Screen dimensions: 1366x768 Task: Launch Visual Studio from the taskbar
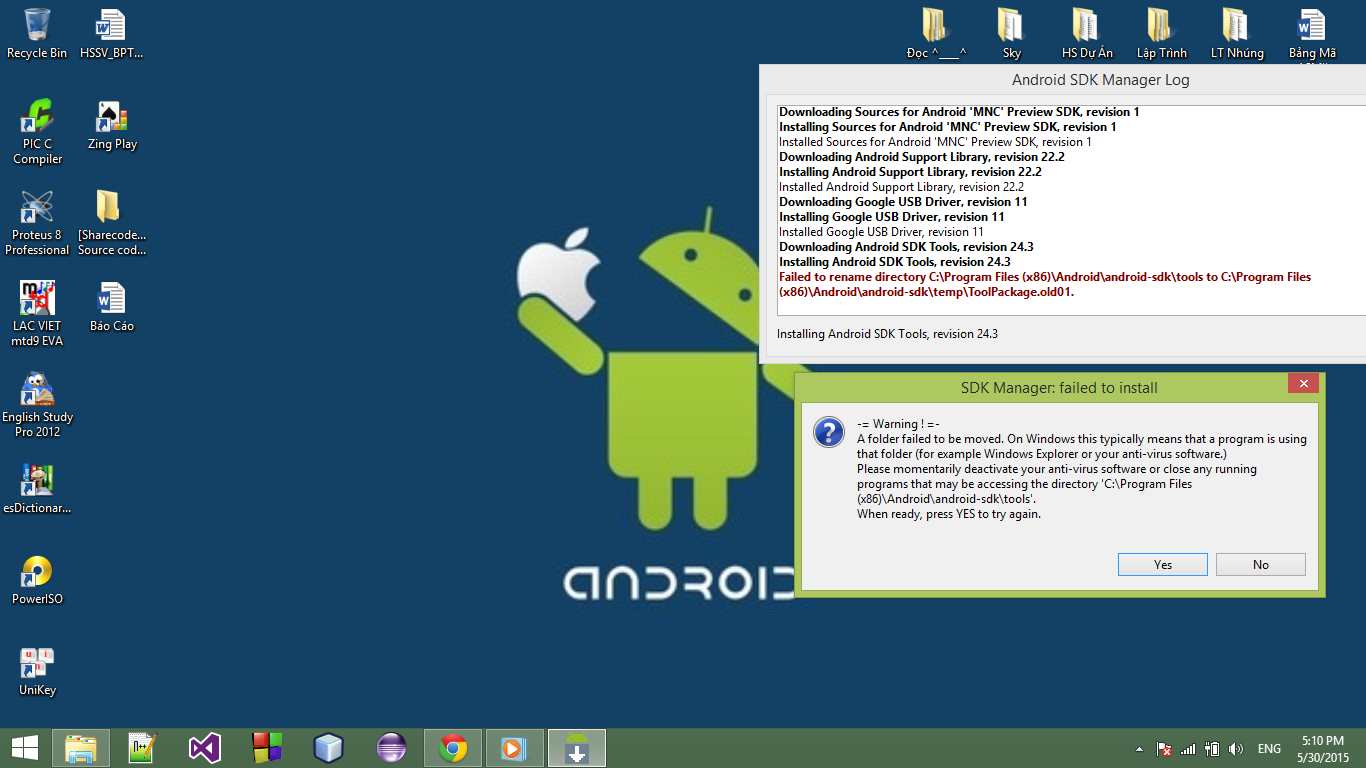(204, 748)
